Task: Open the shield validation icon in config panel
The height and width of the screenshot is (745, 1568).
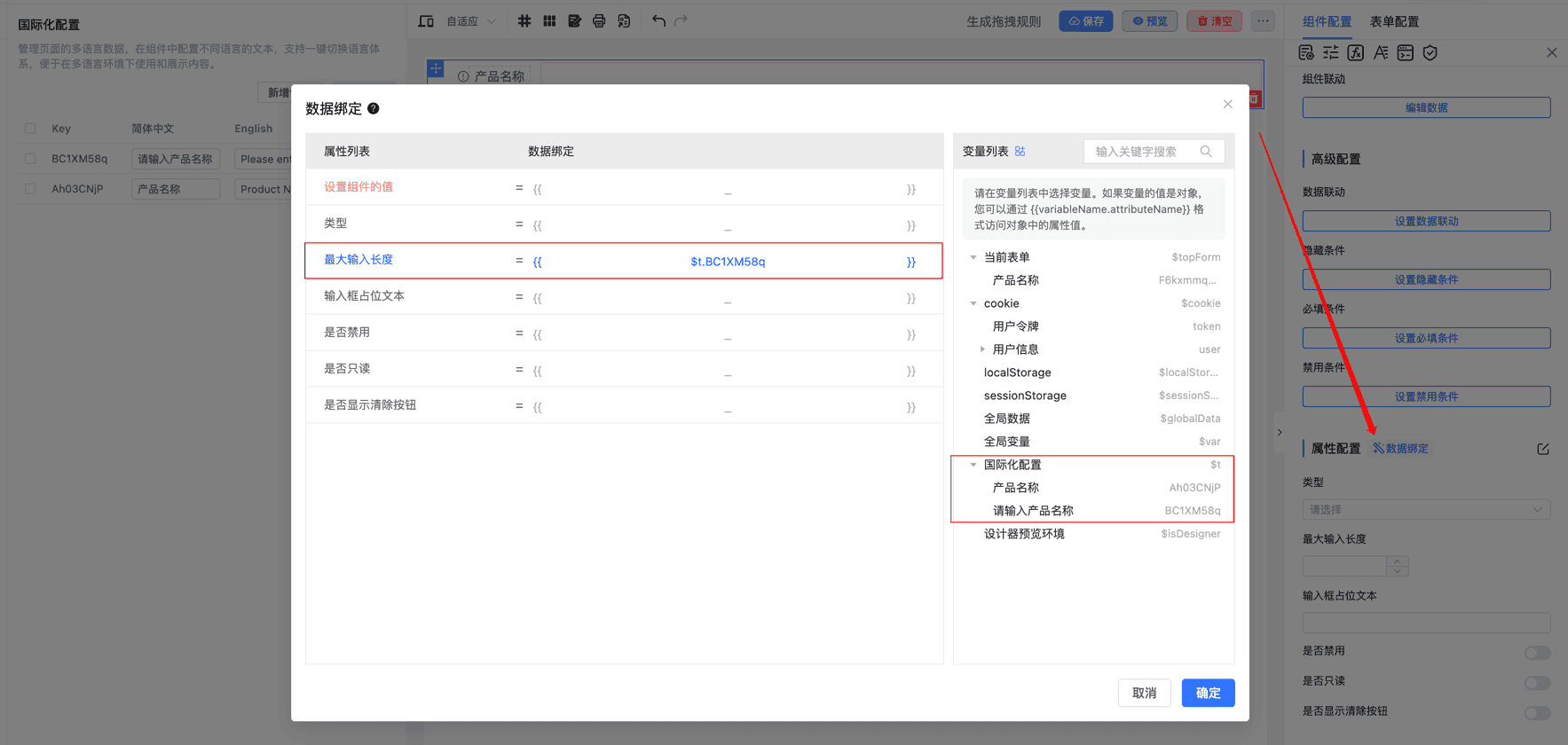Action: tap(1430, 53)
